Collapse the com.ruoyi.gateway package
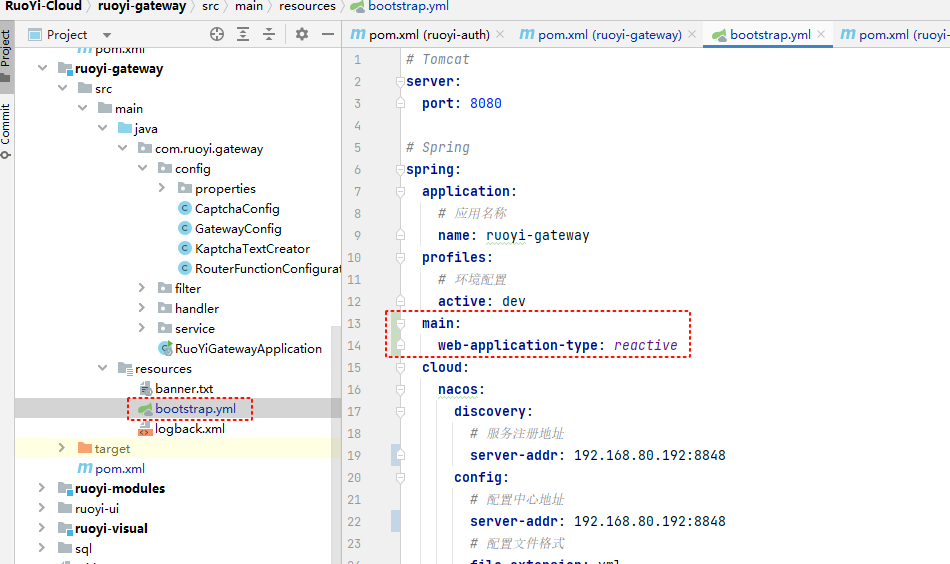The image size is (950, 564). [x=122, y=148]
